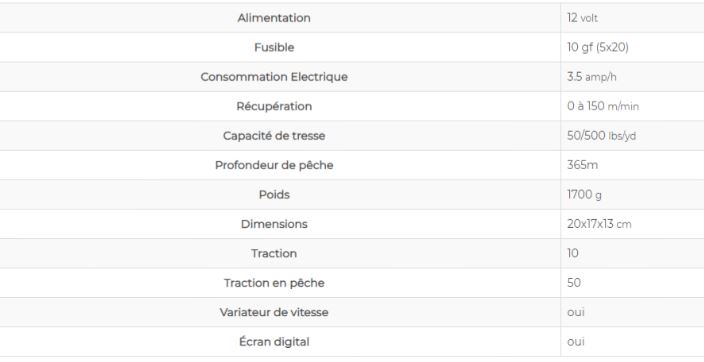This screenshot has height=362, width=704.
Task: Click Consommation Electrique label
Action: pyautogui.click(x=274, y=77)
